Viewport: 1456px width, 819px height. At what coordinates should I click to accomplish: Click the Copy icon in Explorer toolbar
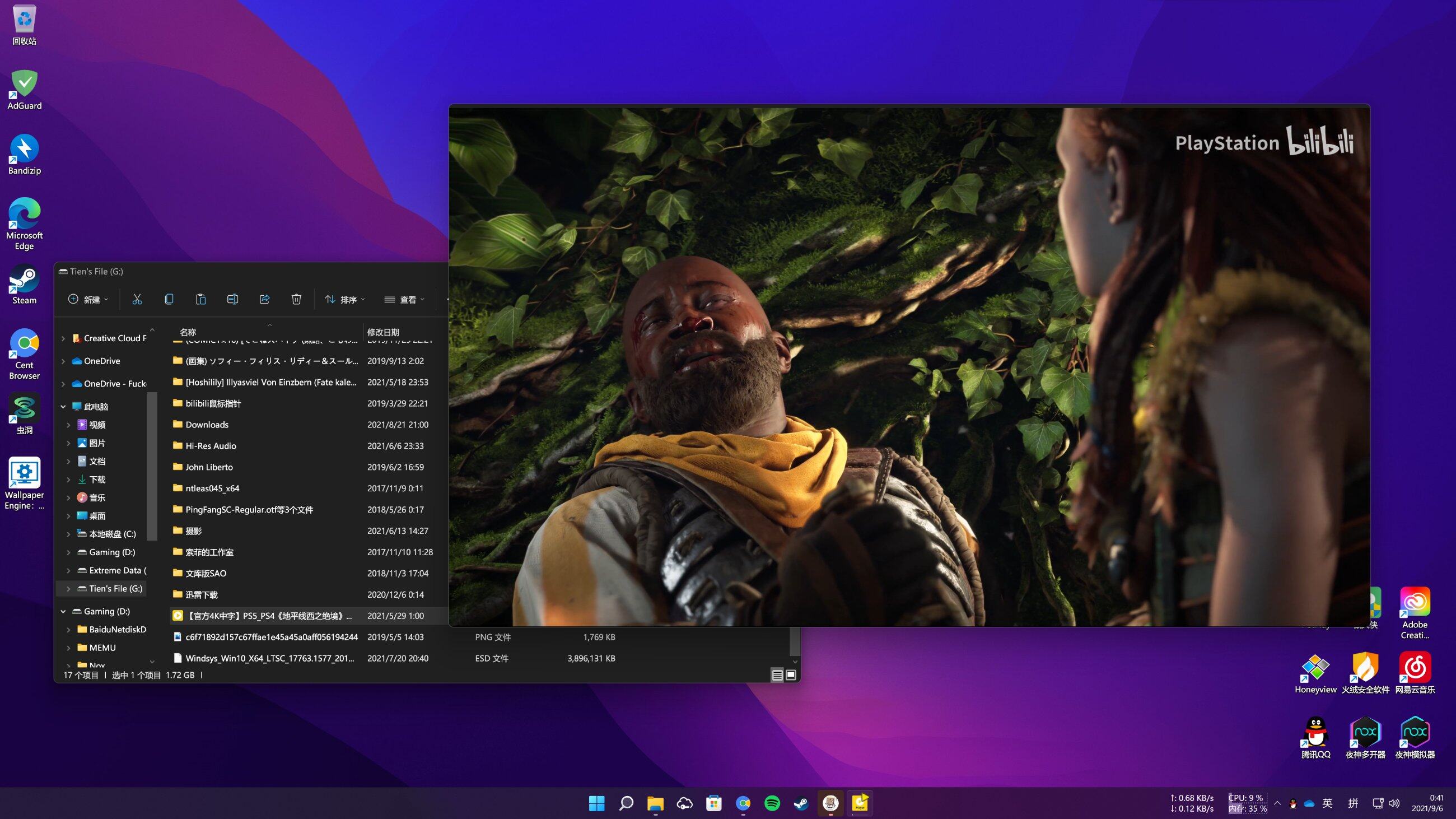(169, 299)
